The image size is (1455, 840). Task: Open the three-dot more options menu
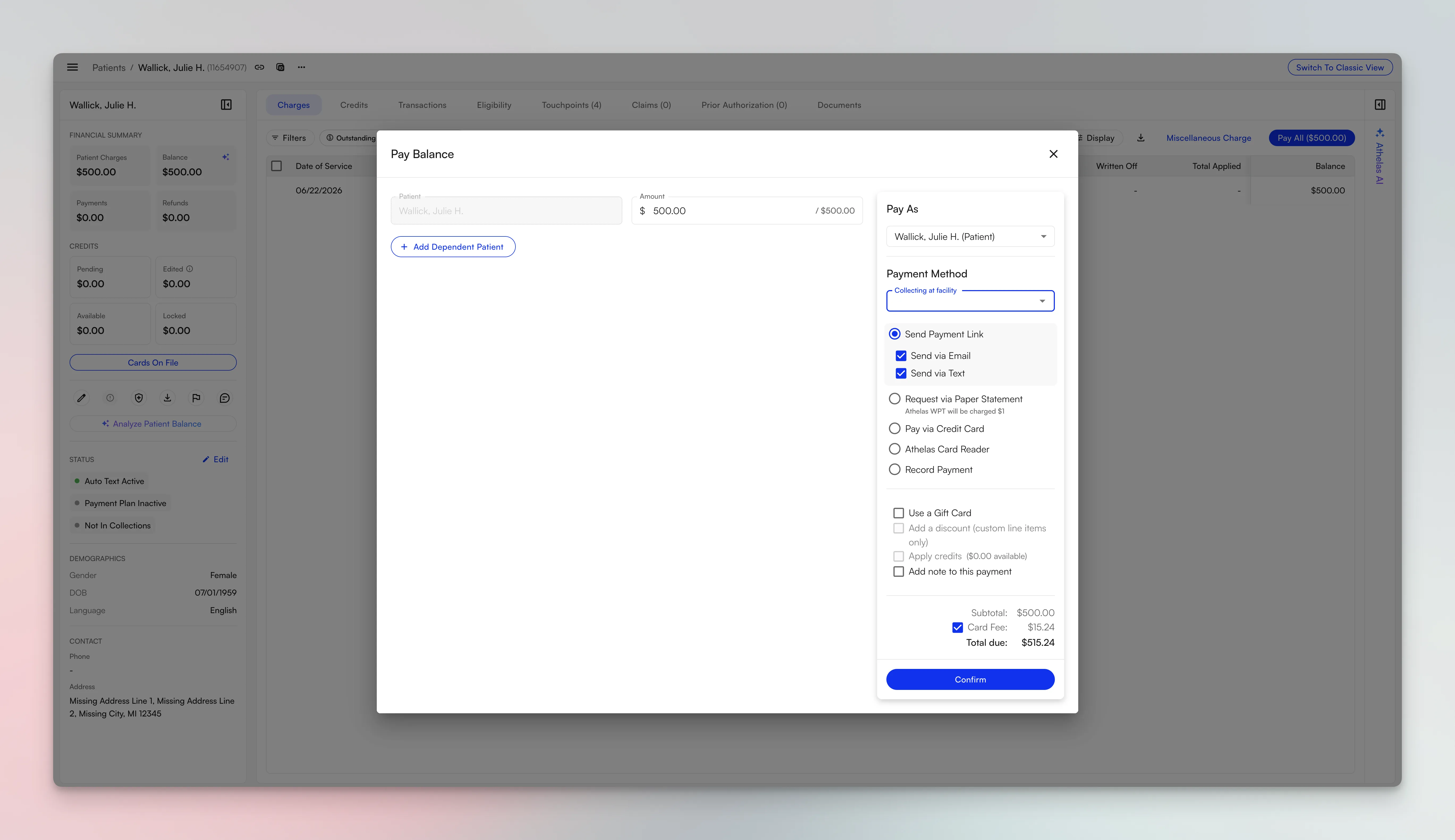[301, 67]
